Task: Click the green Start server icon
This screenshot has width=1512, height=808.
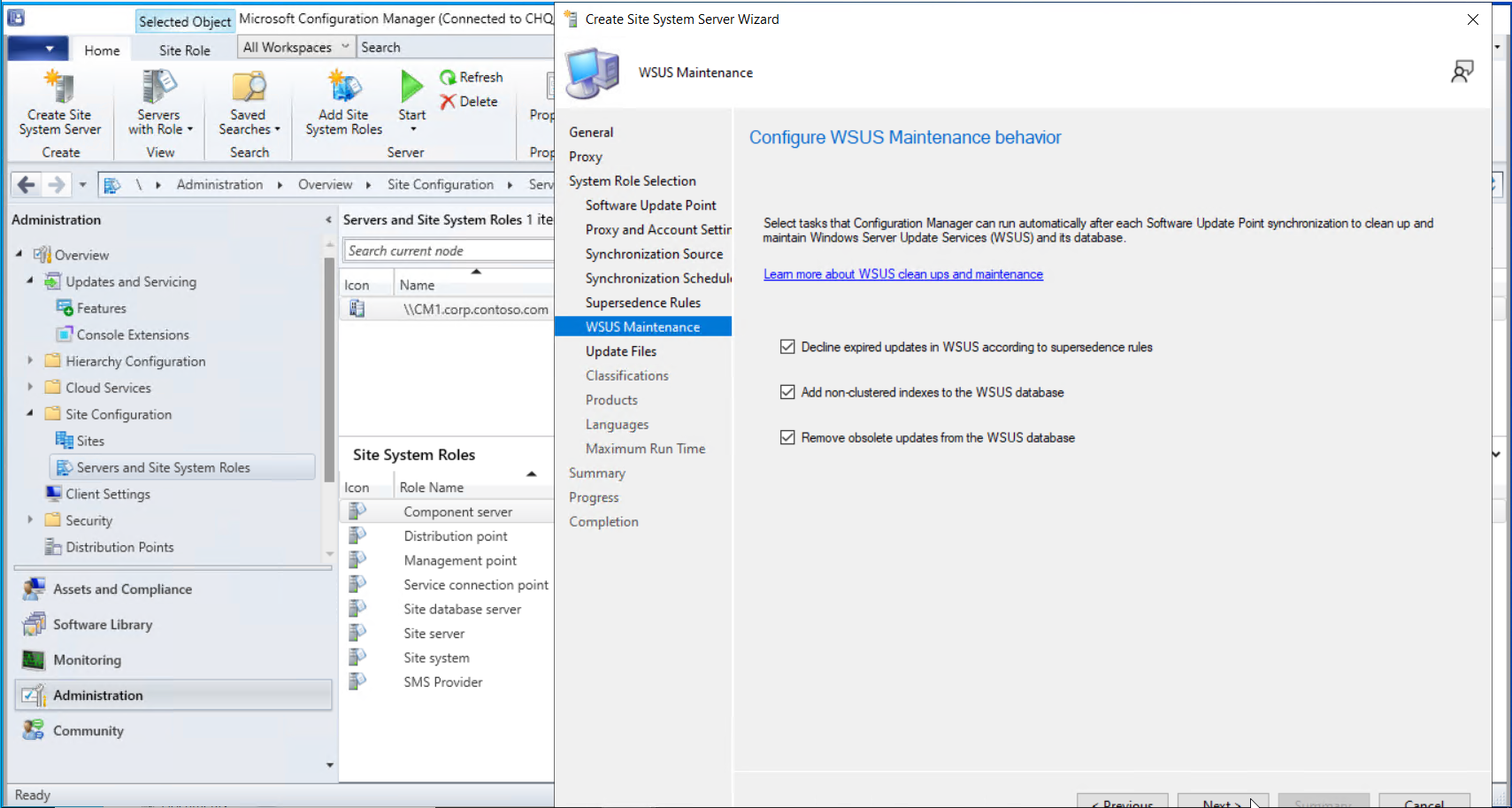Action: pos(411,87)
